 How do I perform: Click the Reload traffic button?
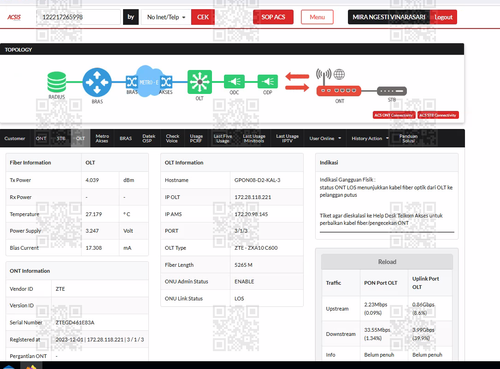pyautogui.click(x=387, y=262)
